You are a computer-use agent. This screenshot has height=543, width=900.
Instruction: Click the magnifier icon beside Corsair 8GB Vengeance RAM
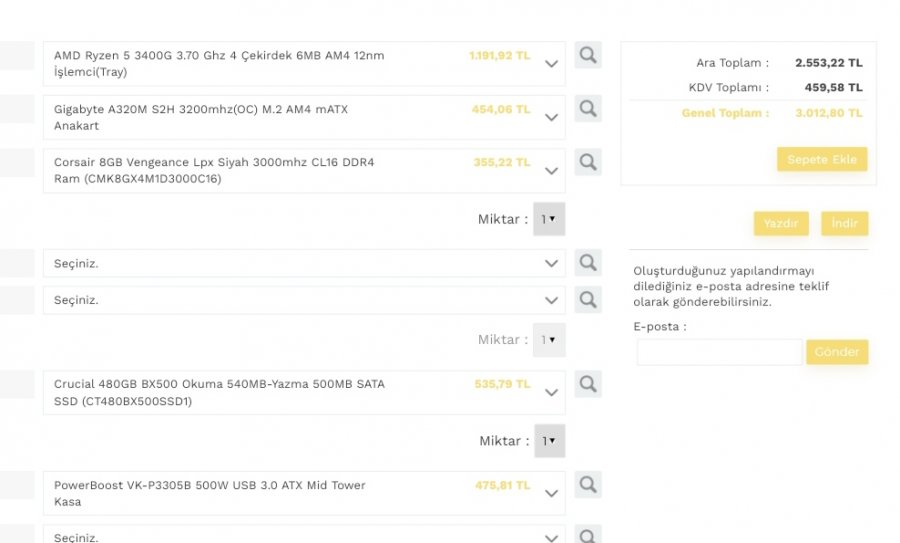(588, 162)
